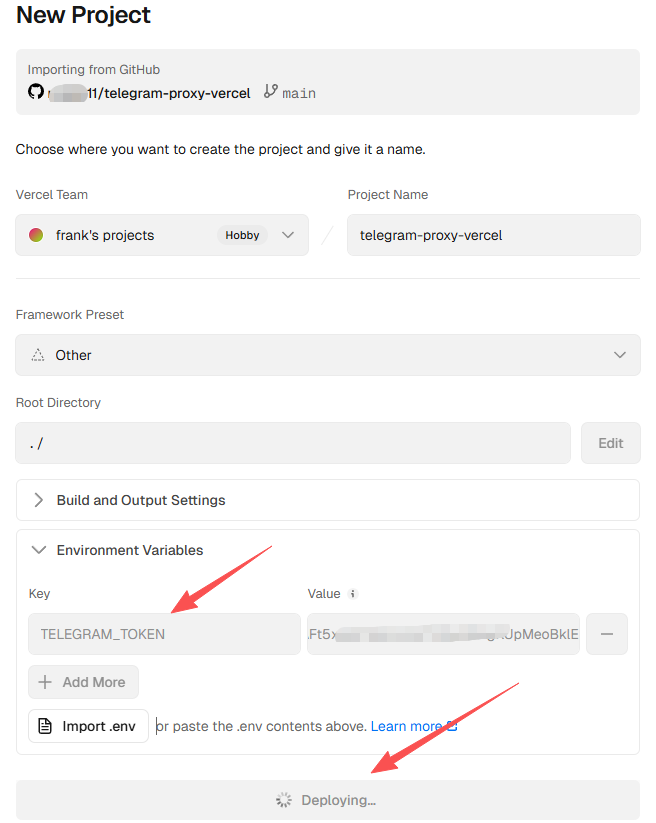Click the Other framework triangle icon
656x823 pixels.
[x=38, y=355]
